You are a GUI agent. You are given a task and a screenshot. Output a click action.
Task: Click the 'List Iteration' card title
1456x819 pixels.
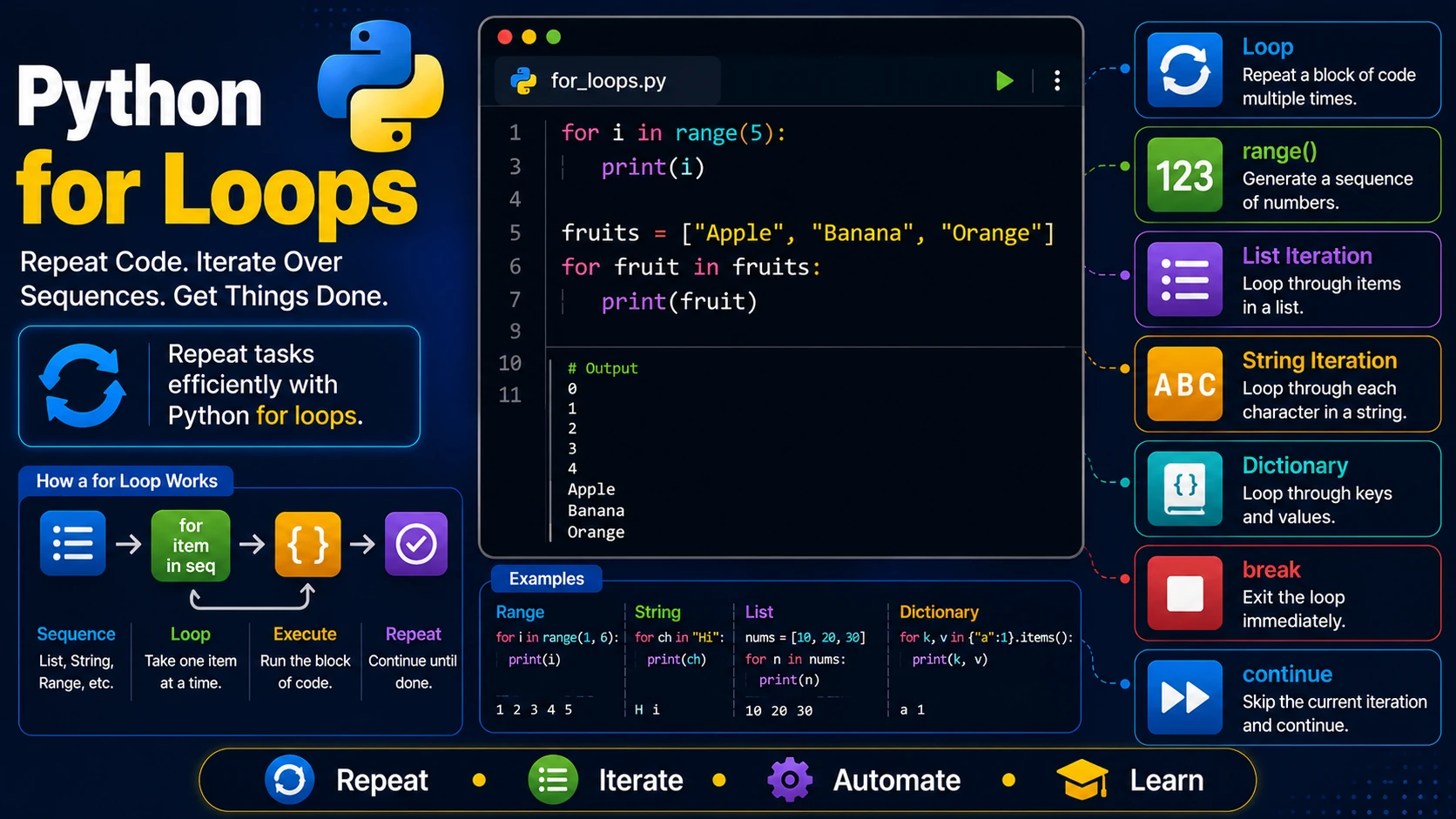click(x=1307, y=256)
